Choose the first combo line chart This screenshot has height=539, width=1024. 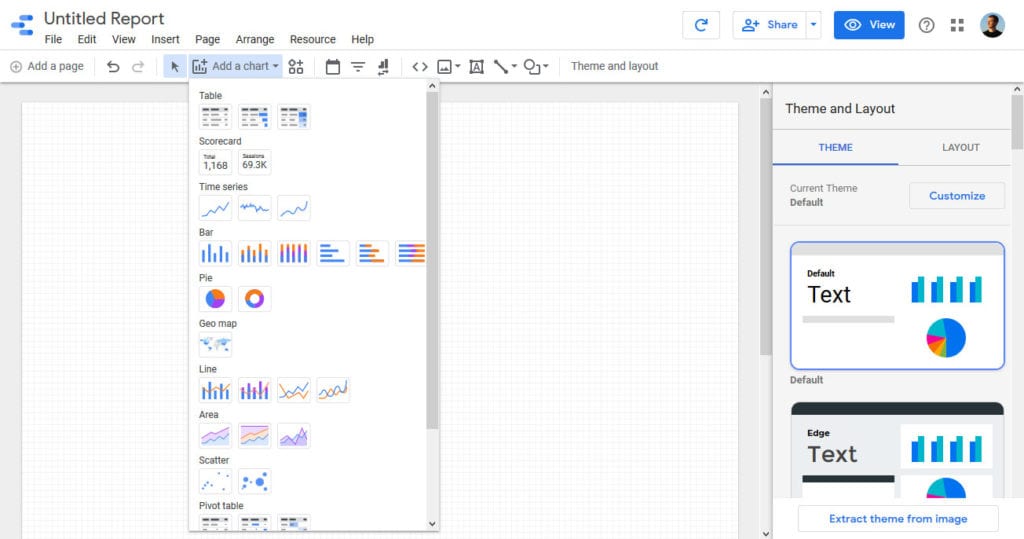tap(215, 390)
